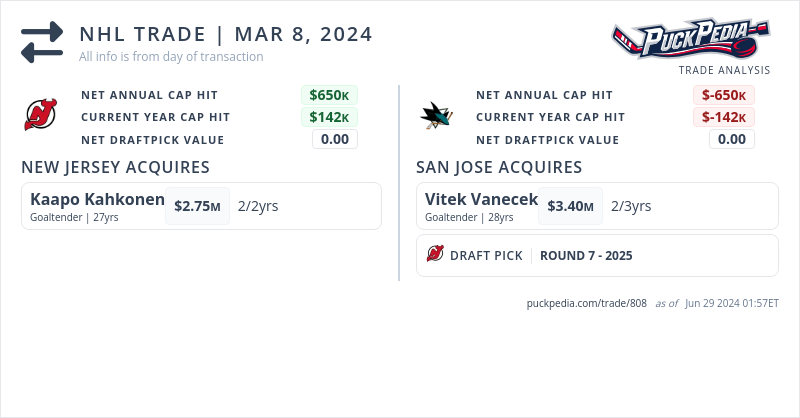Open Vitek Vanecek player name
This screenshot has width=800, height=418.
[481, 200]
